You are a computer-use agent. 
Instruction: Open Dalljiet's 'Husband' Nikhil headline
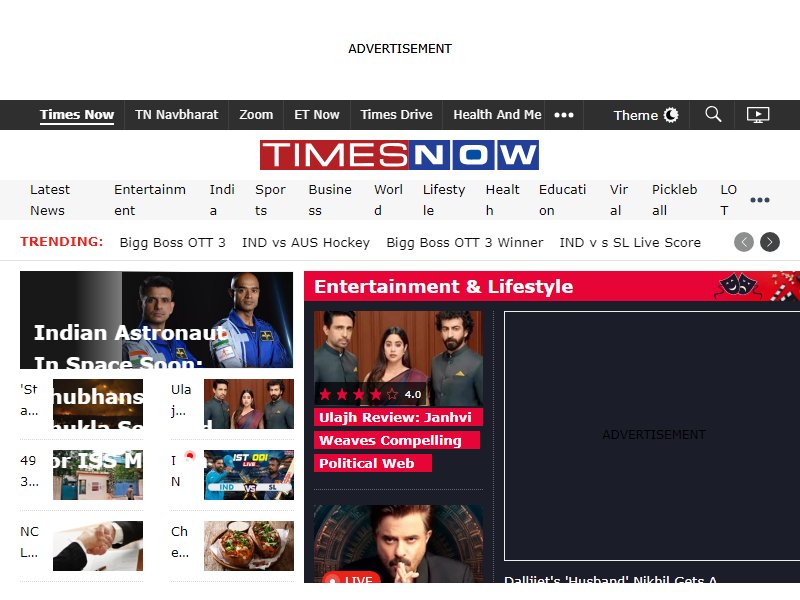(x=610, y=579)
